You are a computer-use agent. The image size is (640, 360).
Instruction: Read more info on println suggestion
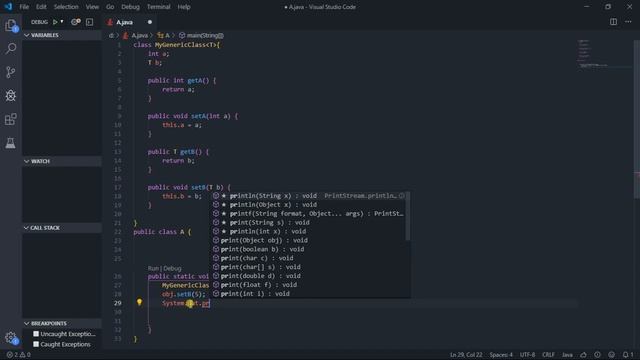point(402,196)
